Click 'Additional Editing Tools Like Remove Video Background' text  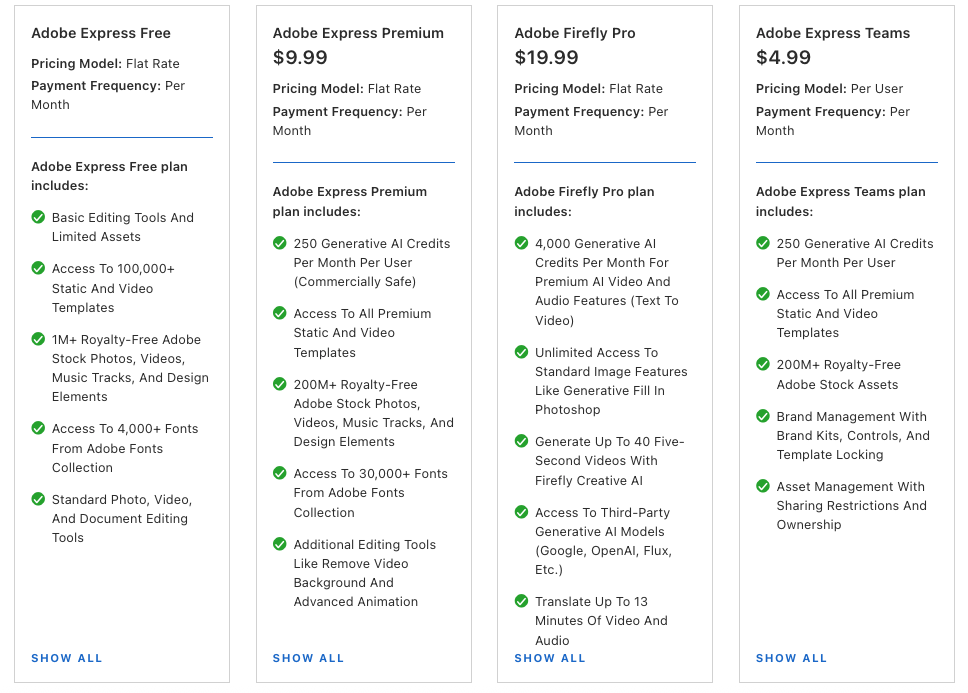(365, 573)
